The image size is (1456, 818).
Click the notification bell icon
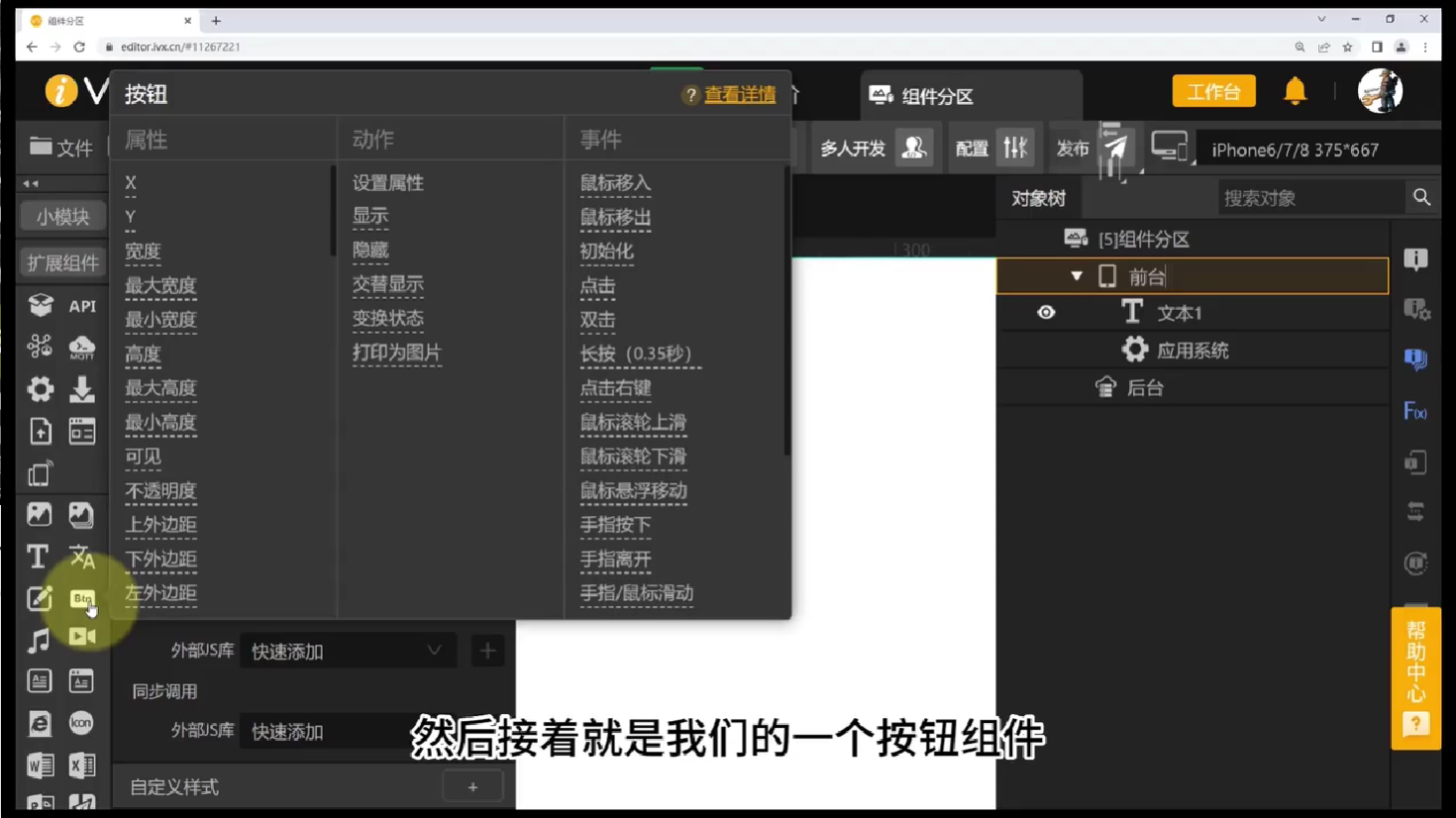(1295, 91)
